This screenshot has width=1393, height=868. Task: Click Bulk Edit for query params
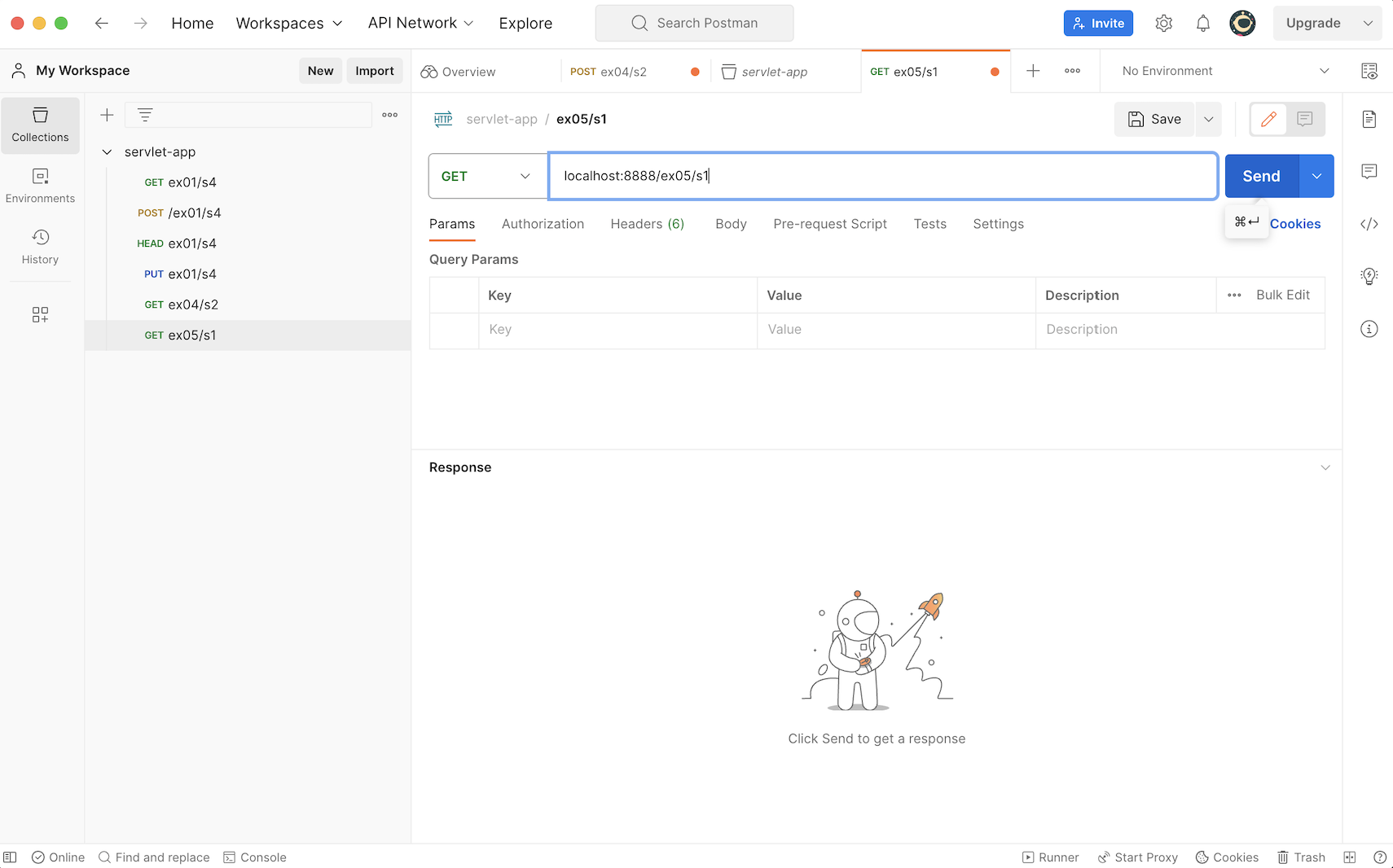point(1283,295)
